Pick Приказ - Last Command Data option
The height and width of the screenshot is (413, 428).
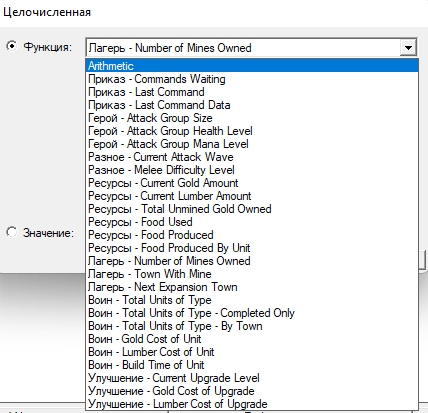(x=252, y=105)
